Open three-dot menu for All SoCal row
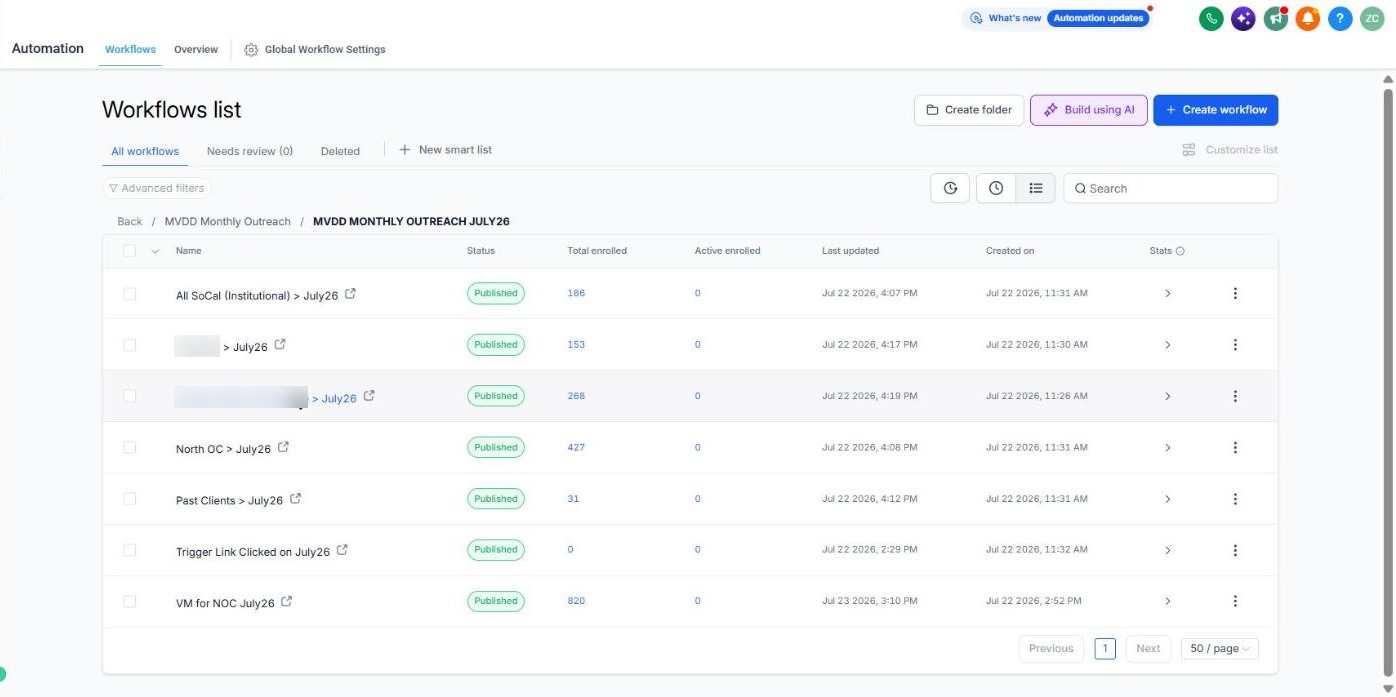 pyautogui.click(x=1235, y=293)
